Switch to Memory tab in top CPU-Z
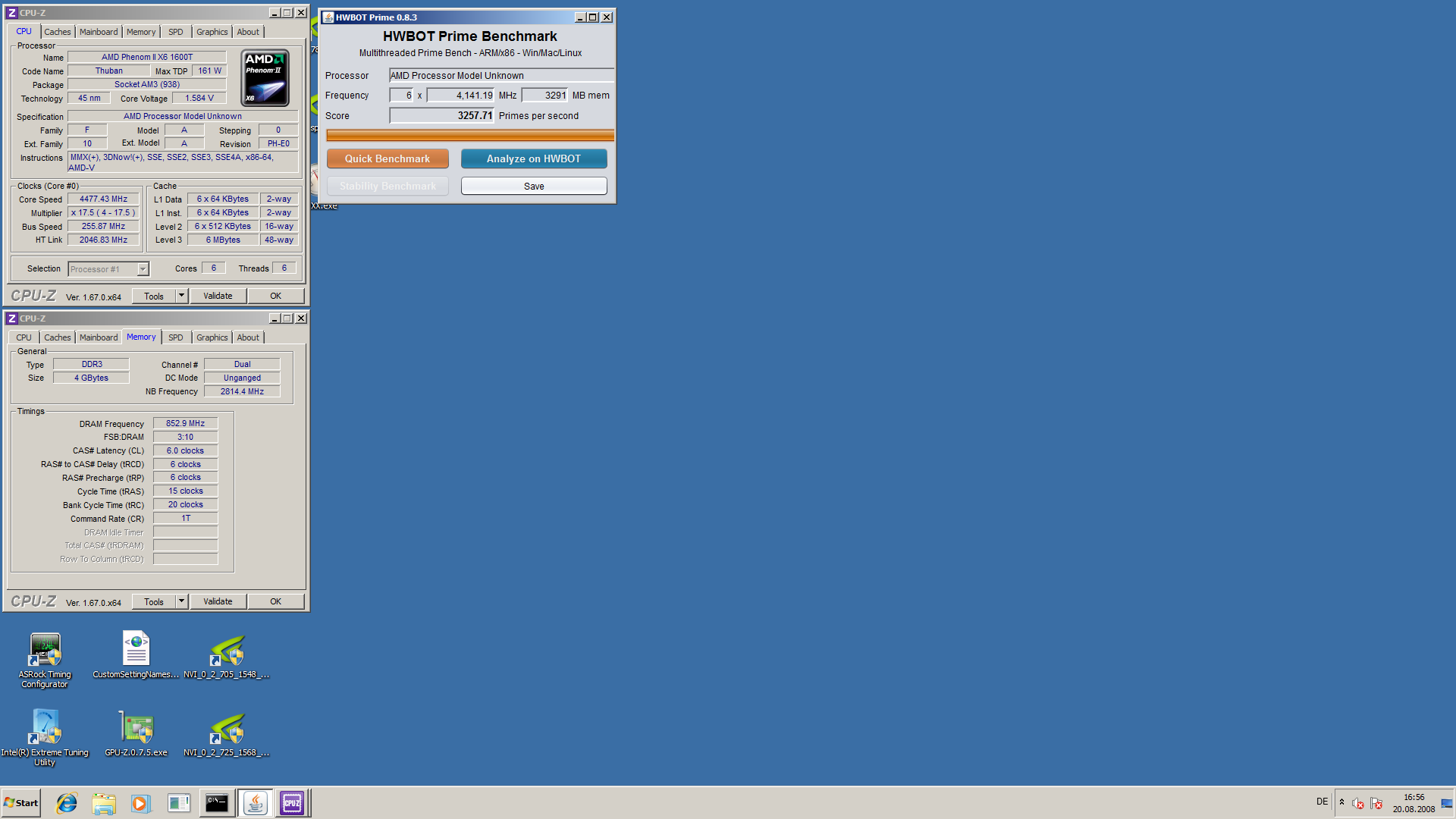Image resolution: width=1456 pixels, height=819 pixels. pyautogui.click(x=141, y=32)
